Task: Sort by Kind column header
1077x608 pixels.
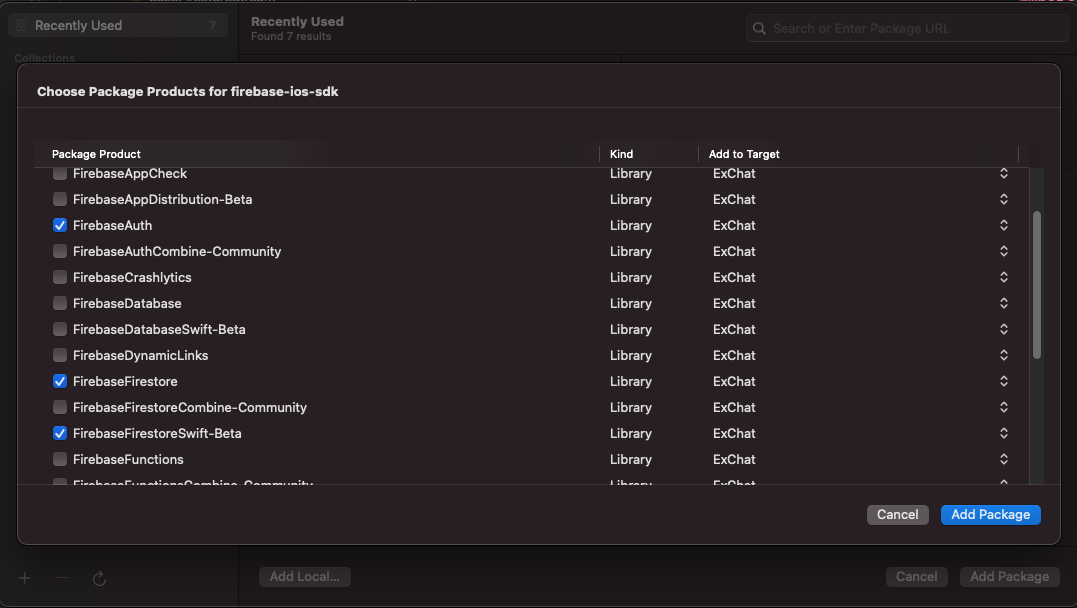Action: [622, 154]
